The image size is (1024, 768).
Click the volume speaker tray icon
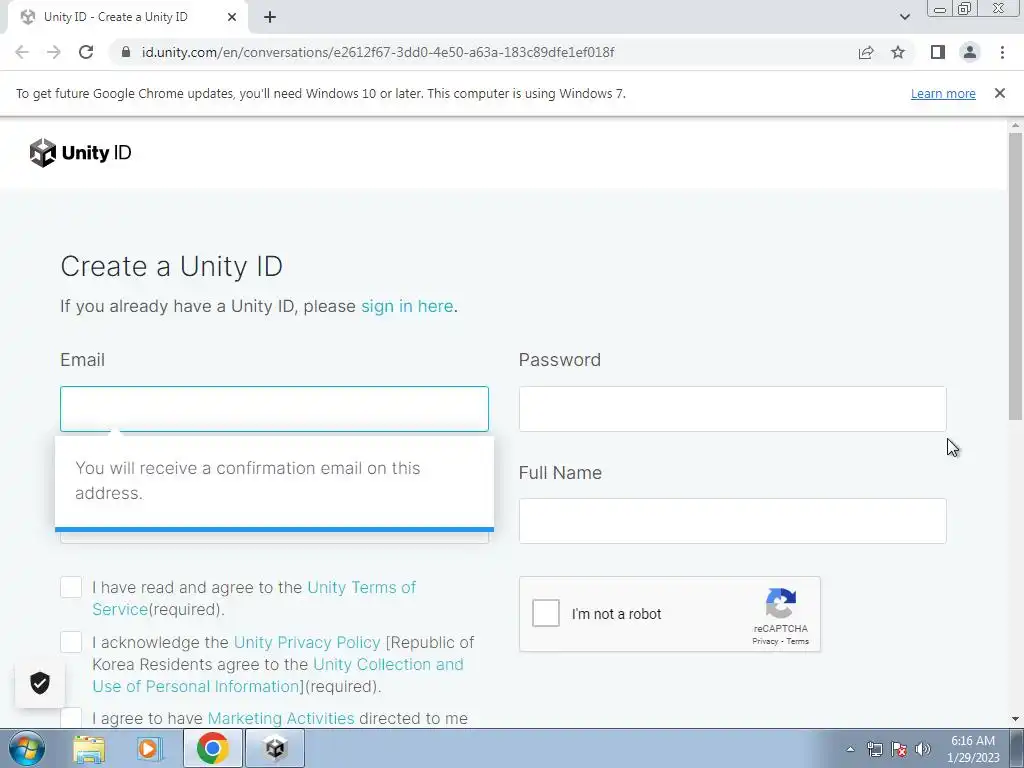click(923, 749)
